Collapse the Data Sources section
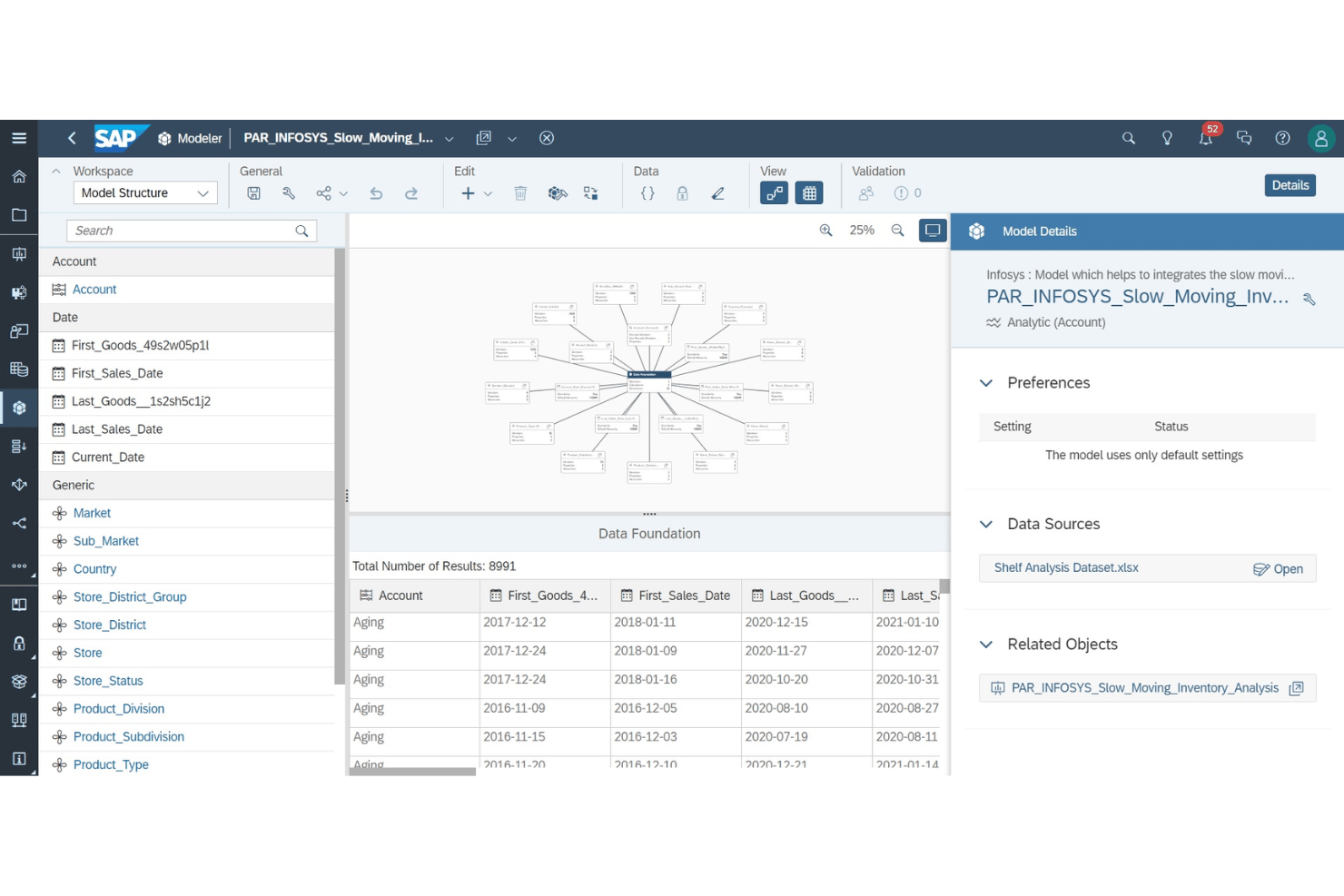Viewport: 1344px width, 896px height. [986, 524]
